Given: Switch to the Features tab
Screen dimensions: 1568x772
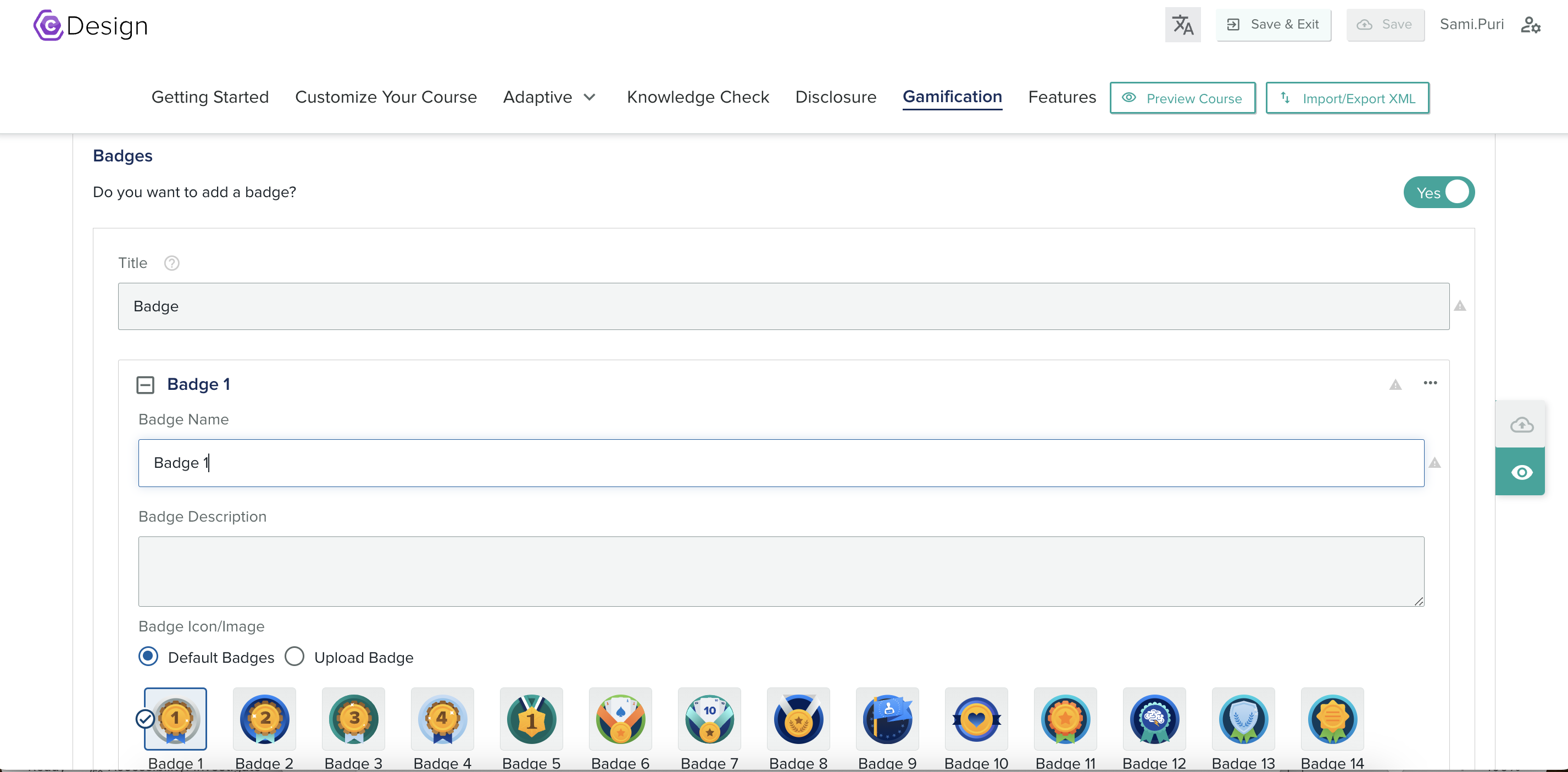Looking at the screenshot, I should click(x=1061, y=97).
